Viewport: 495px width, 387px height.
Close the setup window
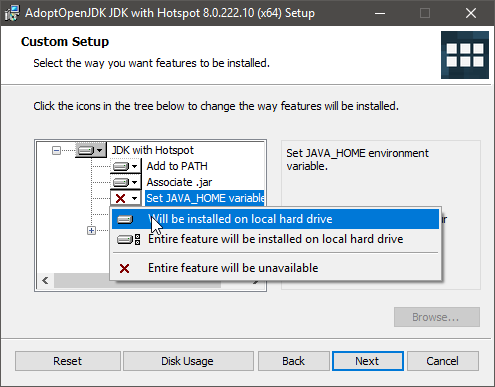click(x=471, y=13)
